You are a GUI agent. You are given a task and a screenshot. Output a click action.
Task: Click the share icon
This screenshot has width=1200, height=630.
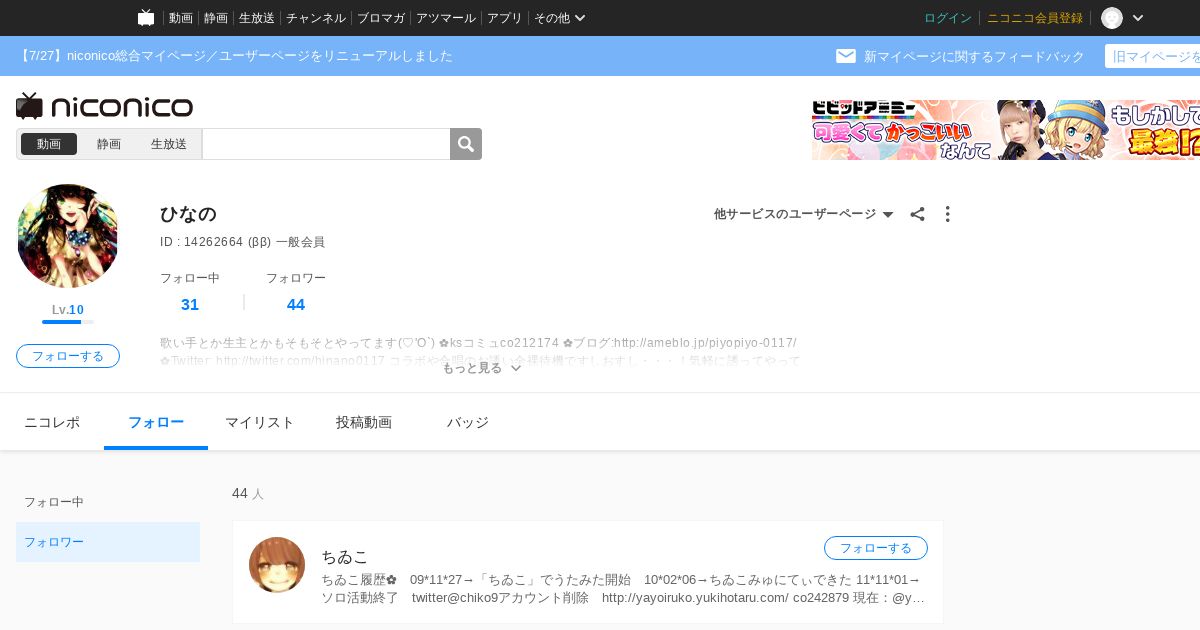[x=917, y=214]
